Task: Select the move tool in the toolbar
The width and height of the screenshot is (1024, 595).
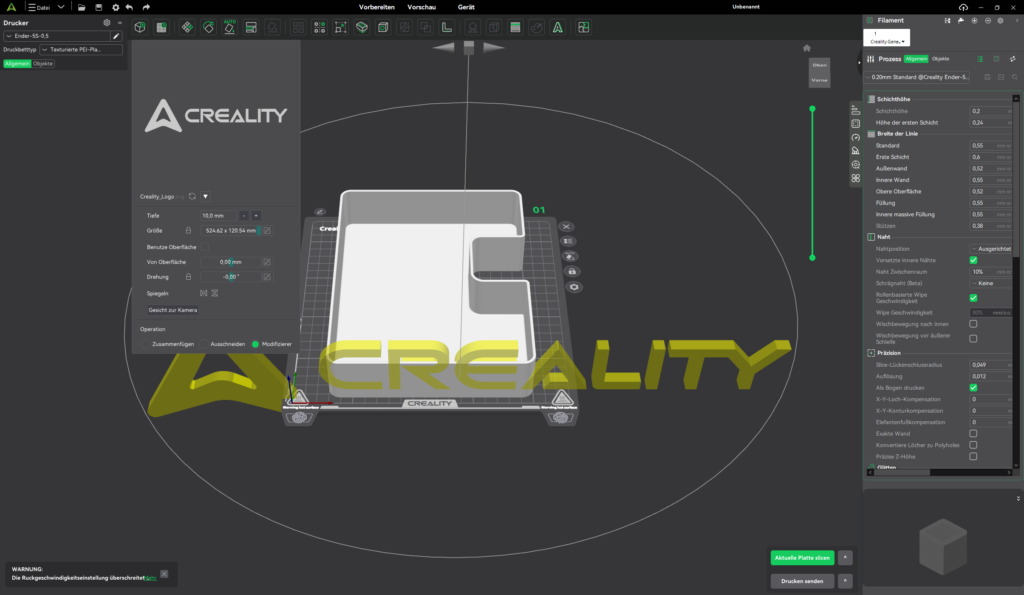Action: tap(187, 27)
